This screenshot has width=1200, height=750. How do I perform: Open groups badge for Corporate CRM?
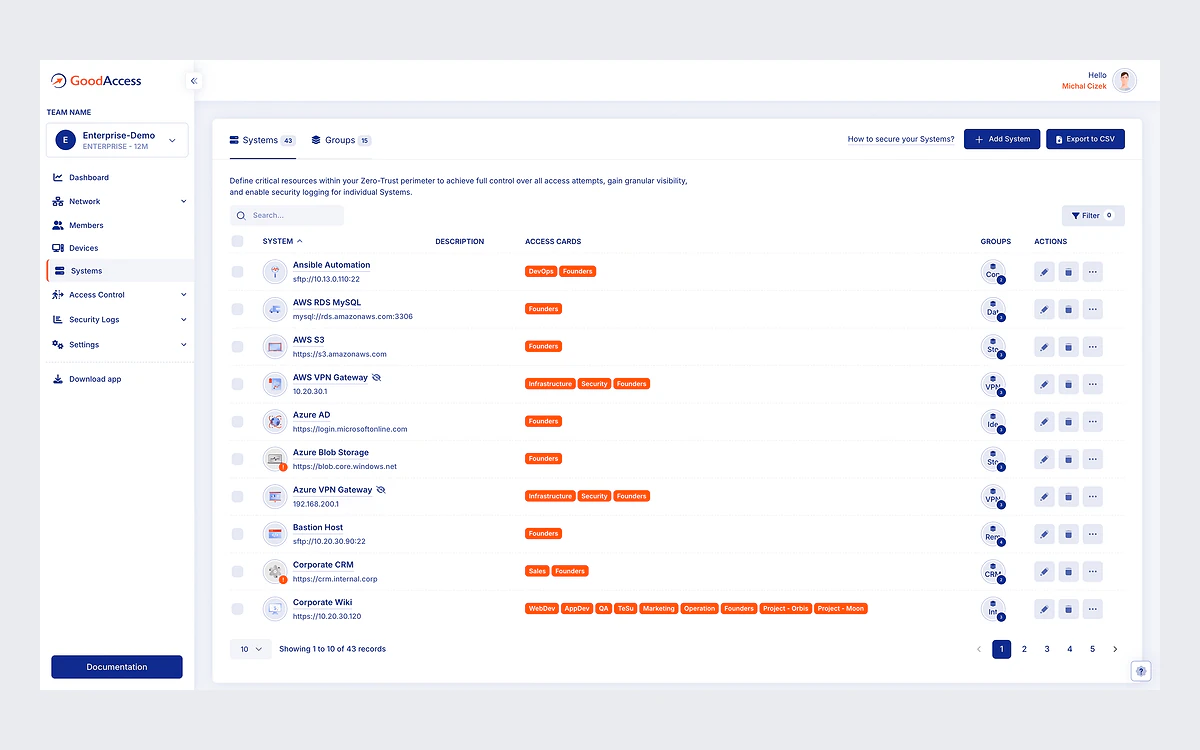tap(993, 572)
